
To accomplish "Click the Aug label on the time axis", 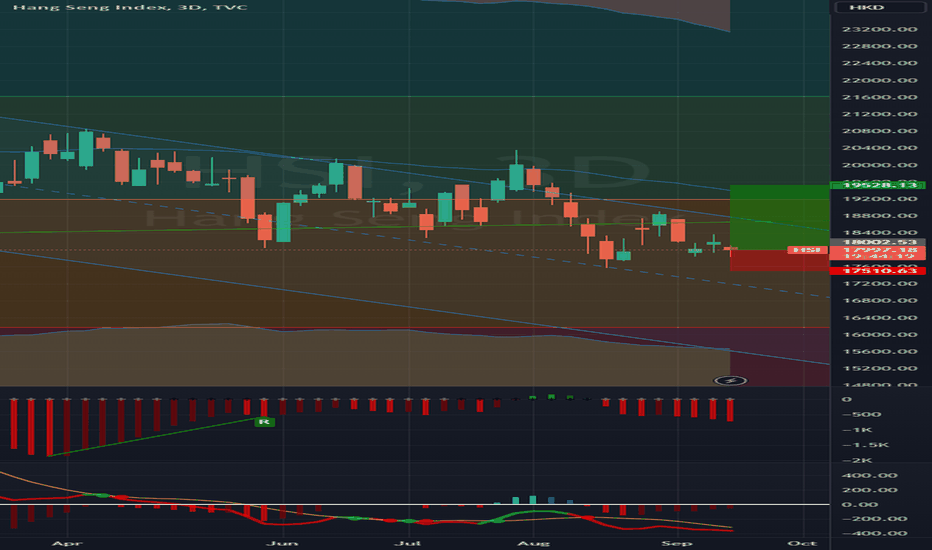I will pyautogui.click(x=533, y=543).
